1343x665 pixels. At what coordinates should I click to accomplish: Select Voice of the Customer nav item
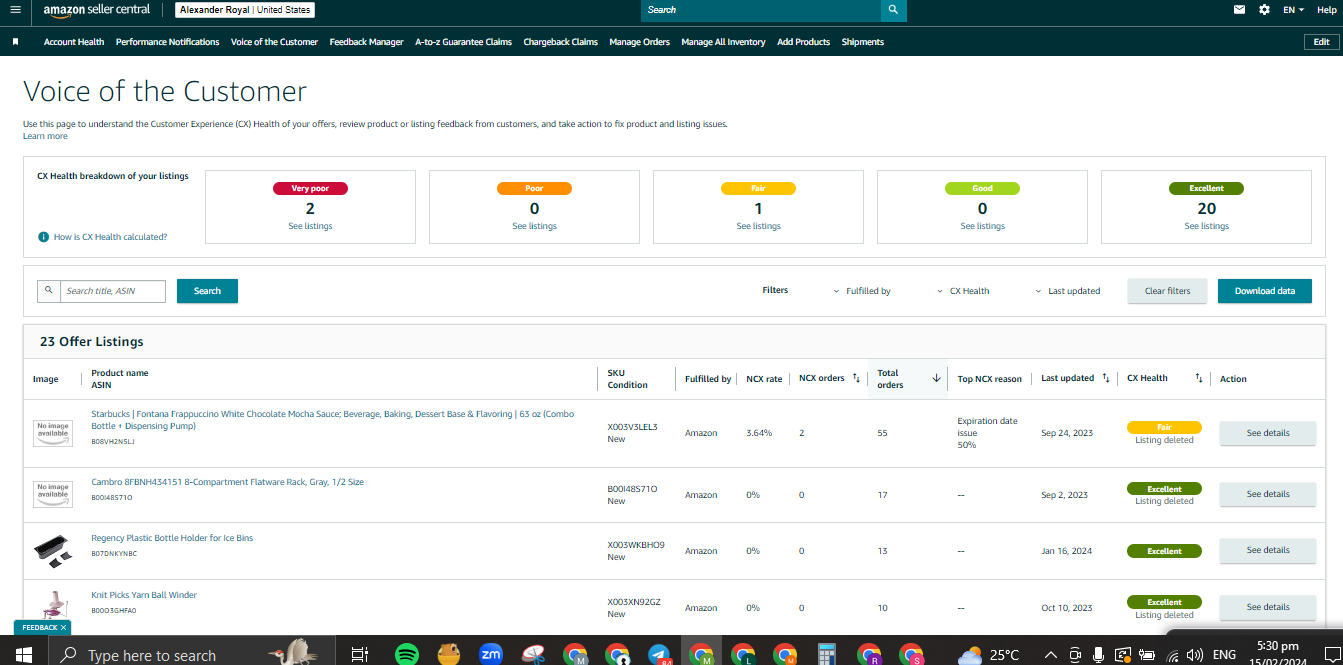[274, 42]
